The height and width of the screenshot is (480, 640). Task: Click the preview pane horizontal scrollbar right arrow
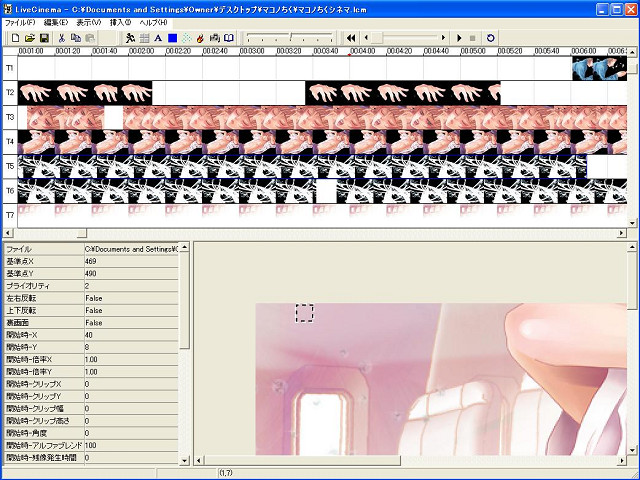pos(622,460)
